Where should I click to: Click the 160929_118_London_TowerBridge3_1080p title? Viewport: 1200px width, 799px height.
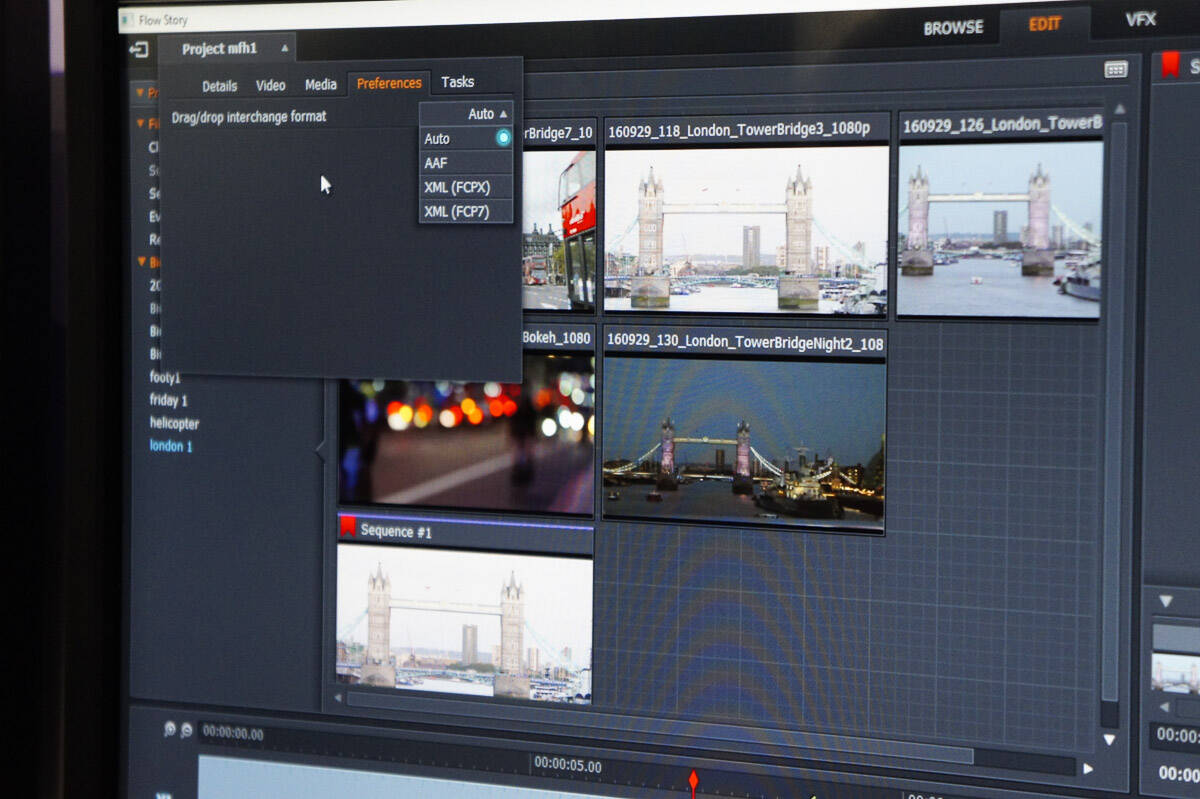739,131
